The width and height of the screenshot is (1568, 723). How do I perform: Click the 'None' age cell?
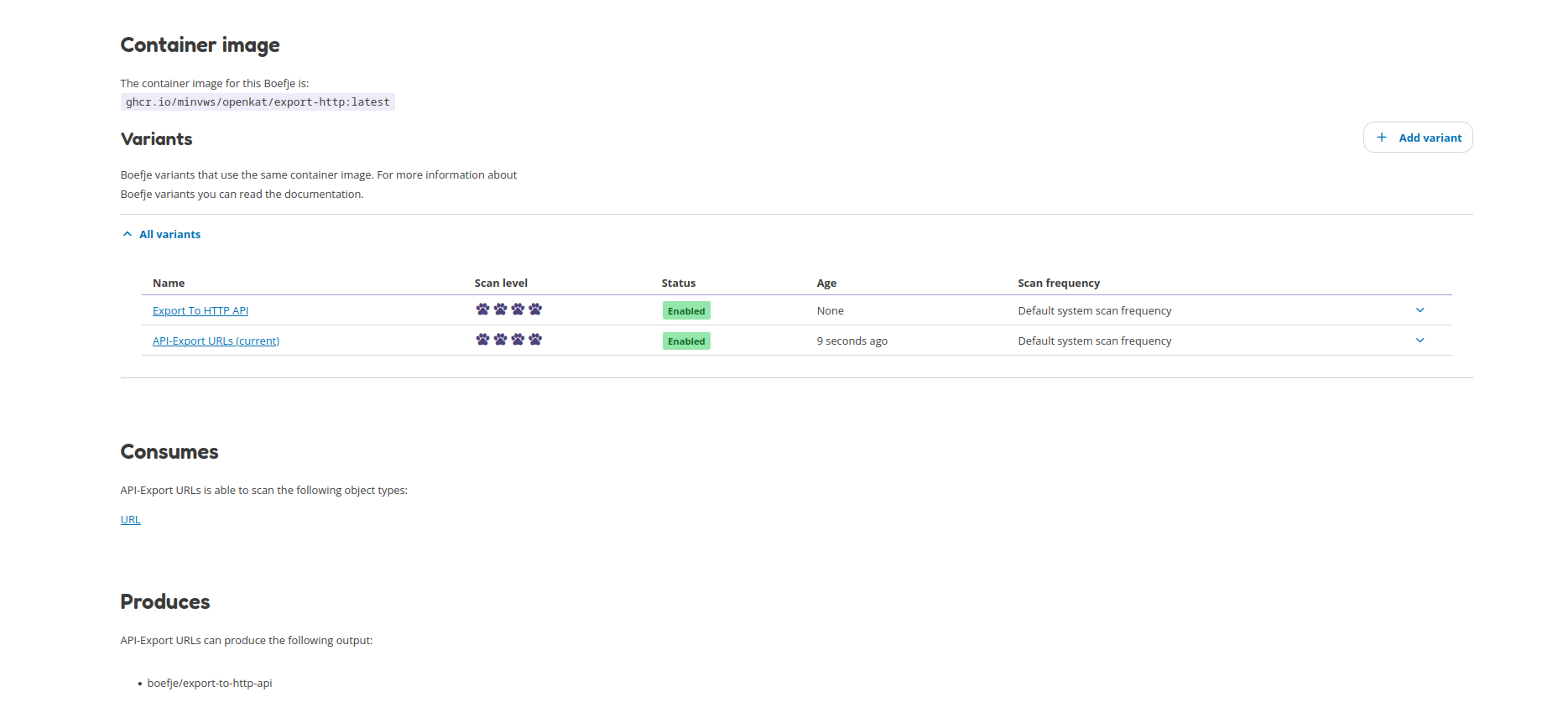click(831, 310)
